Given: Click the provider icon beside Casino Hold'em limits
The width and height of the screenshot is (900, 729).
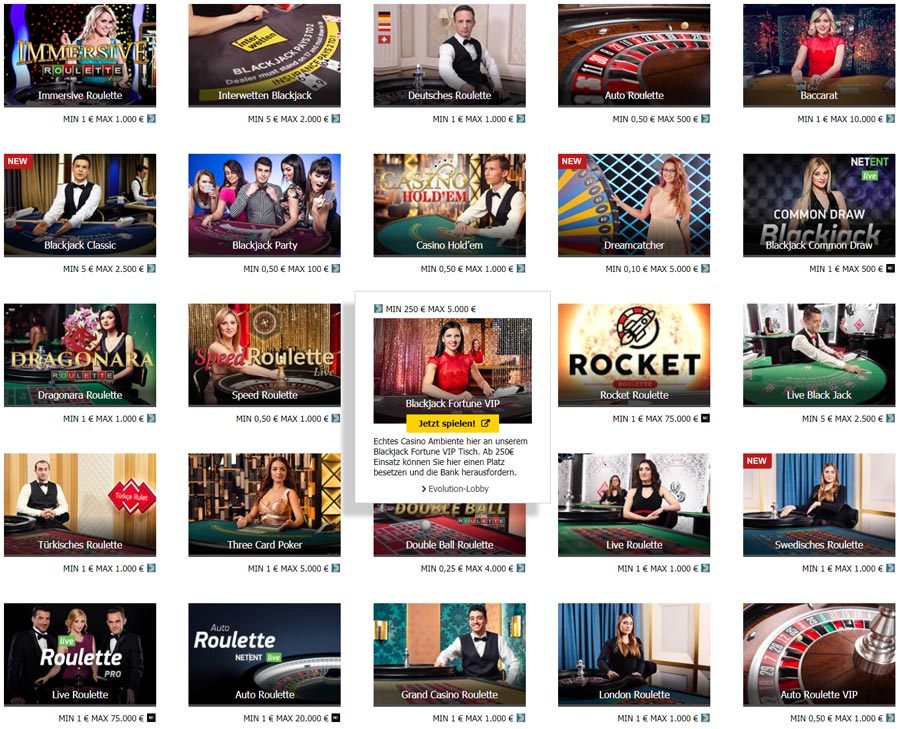Looking at the screenshot, I should [x=521, y=268].
